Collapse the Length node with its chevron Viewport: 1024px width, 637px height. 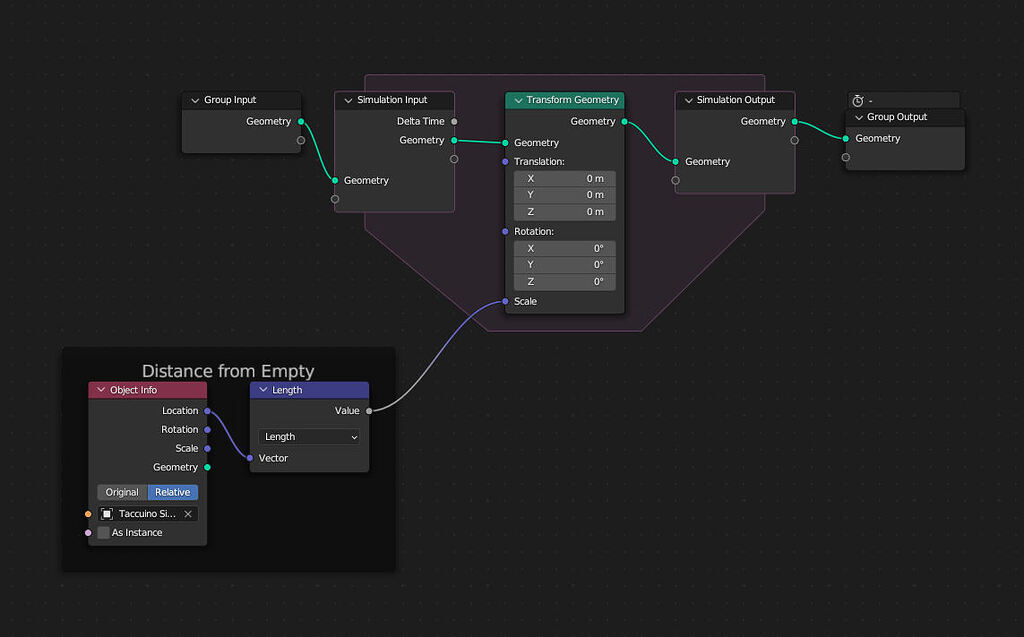click(x=263, y=390)
